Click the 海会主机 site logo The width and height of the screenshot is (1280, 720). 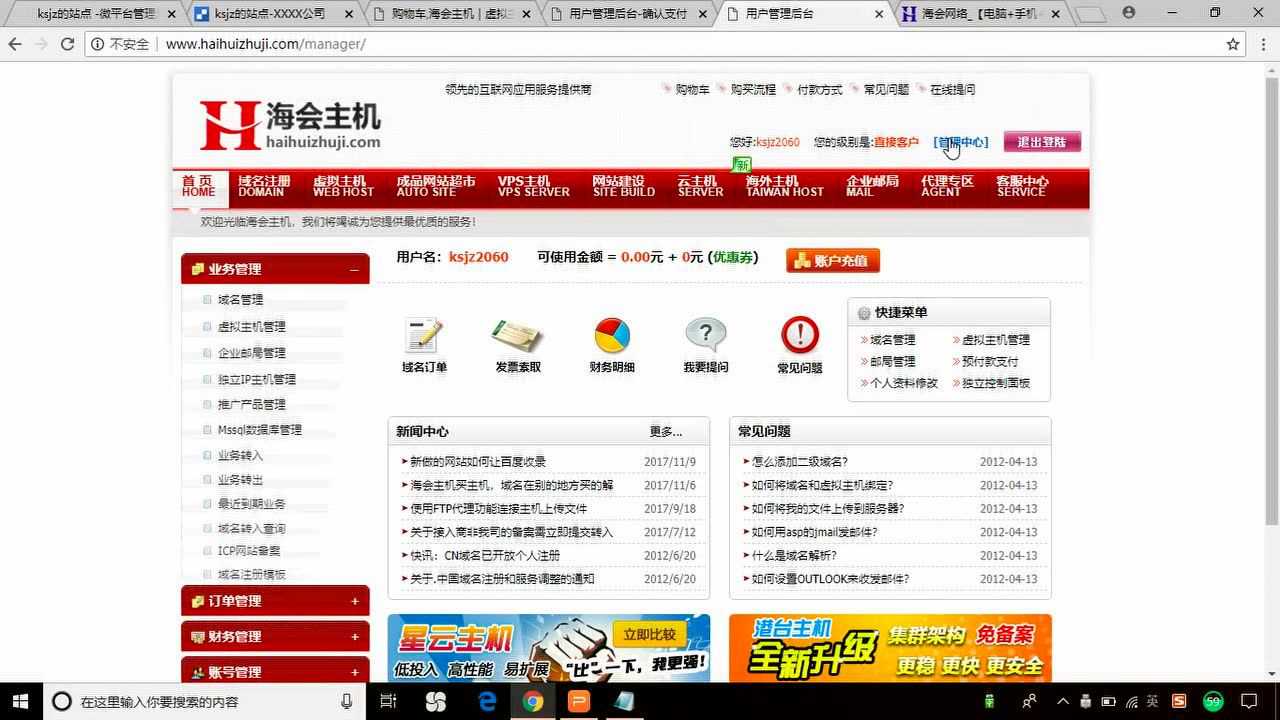point(290,125)
